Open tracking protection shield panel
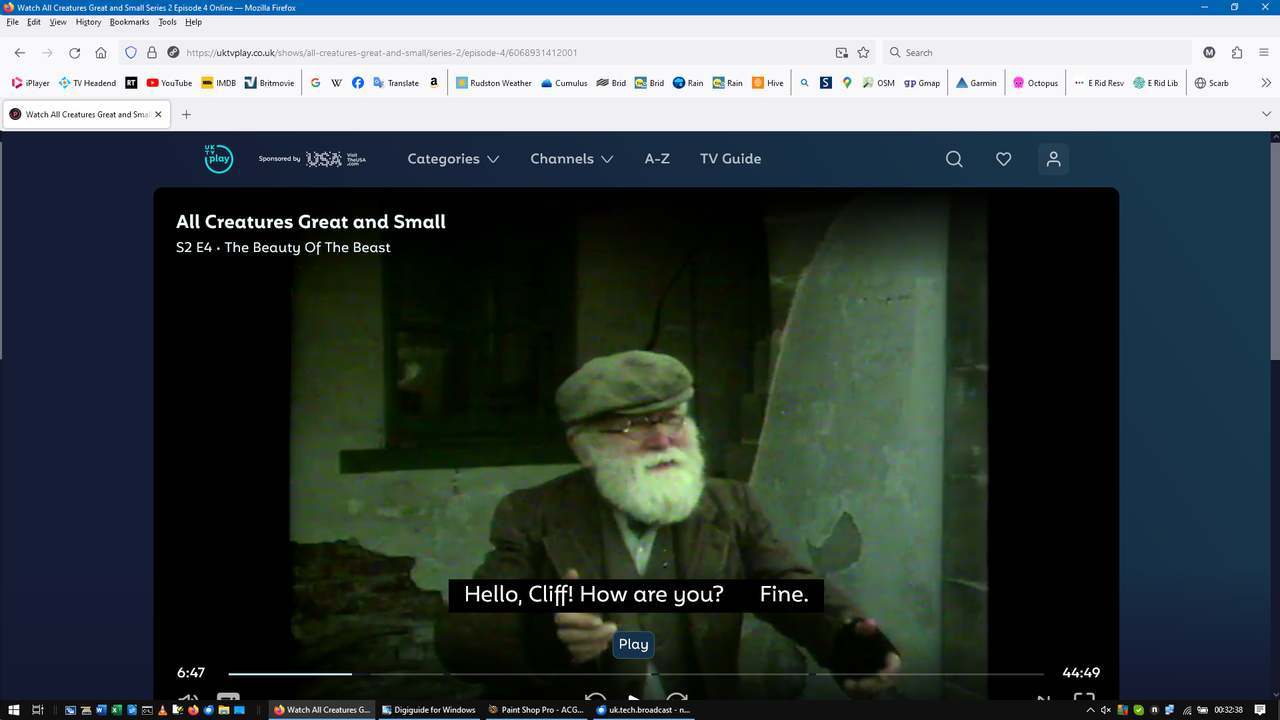Viewport: 1280px width, 720px height. coord(130,53)
